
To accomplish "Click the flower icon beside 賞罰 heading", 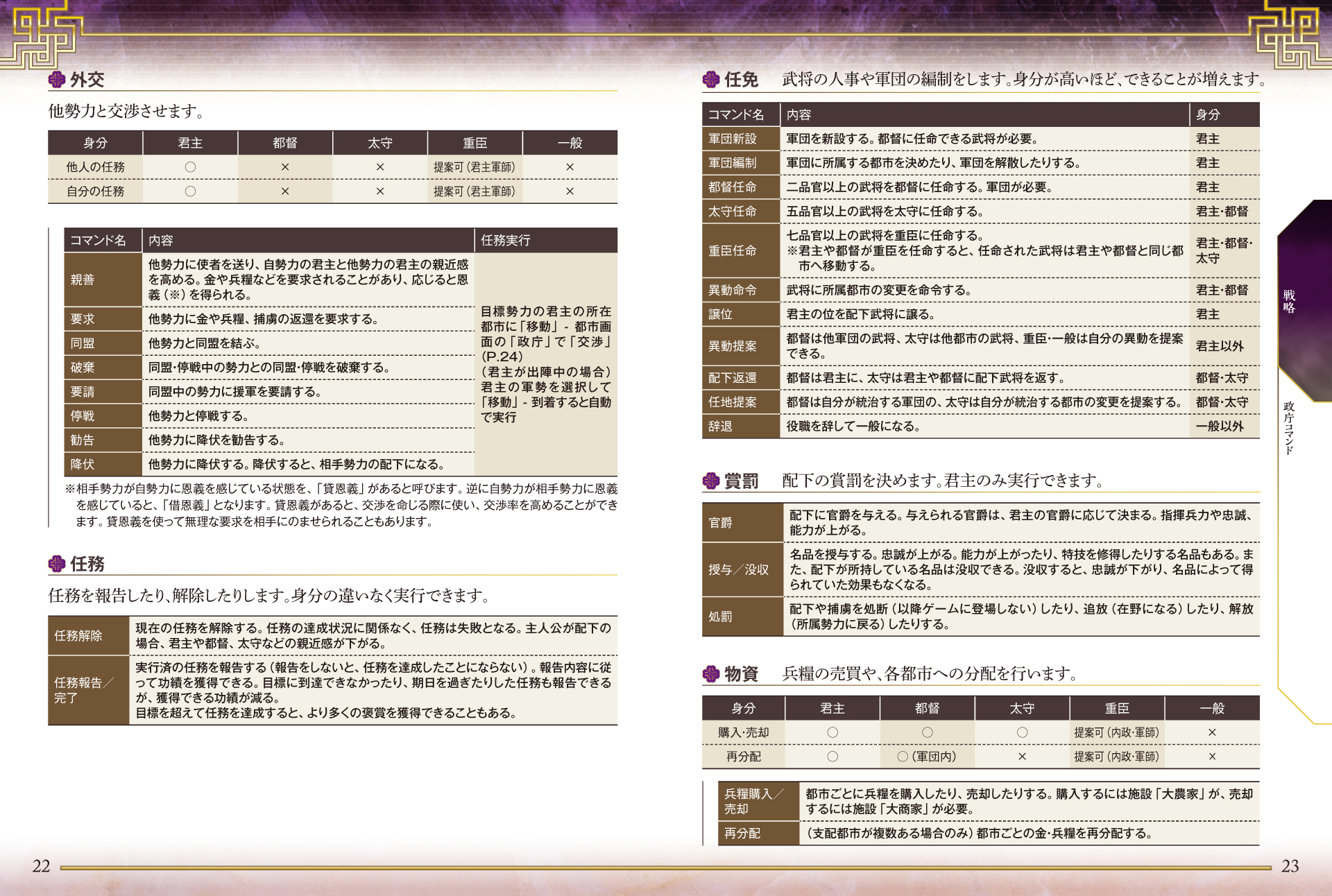I will 711,481.
